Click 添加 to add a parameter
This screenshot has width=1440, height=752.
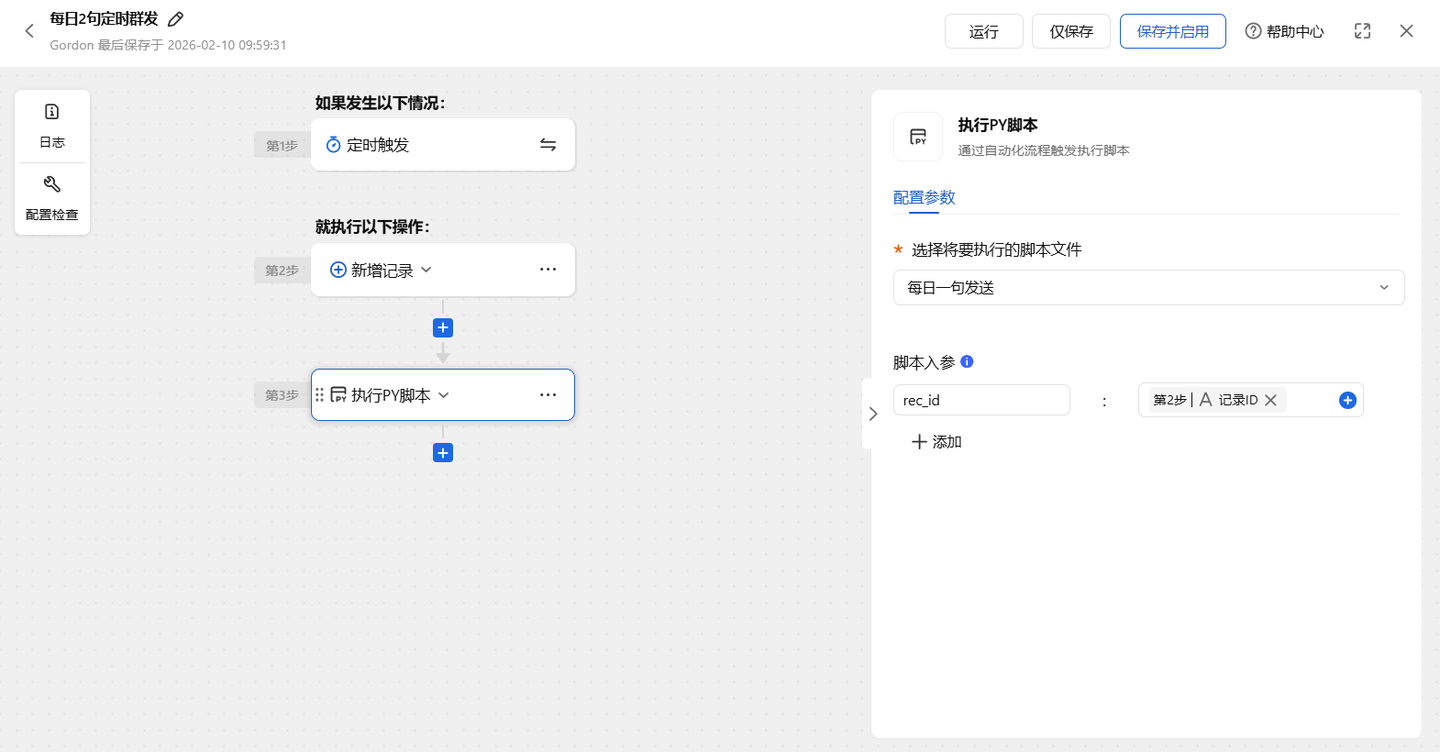tap(937, 442)
